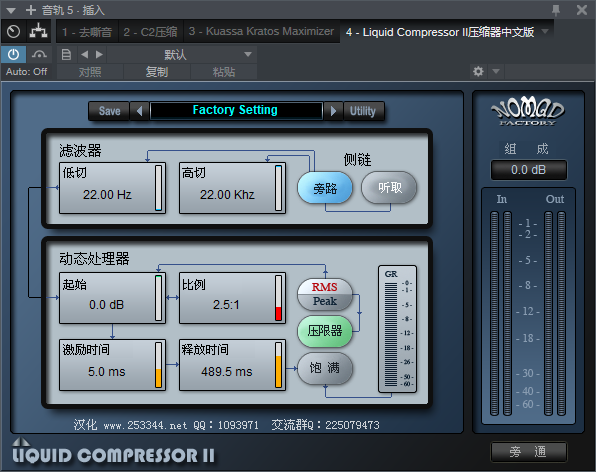Click the plus icon before 音轨 5

point(31,10)
